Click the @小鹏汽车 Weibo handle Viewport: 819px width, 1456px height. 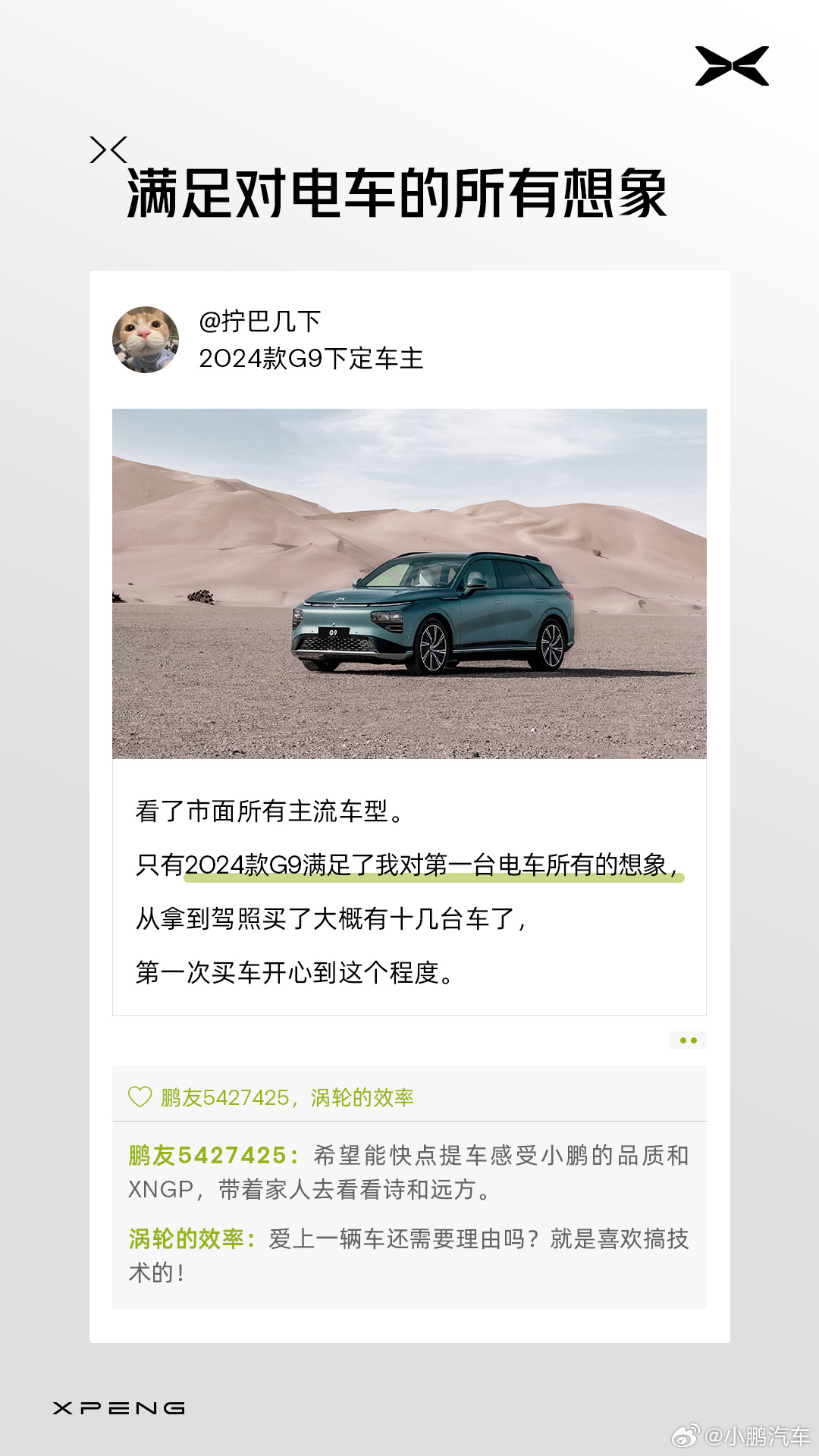[757, 1436]
